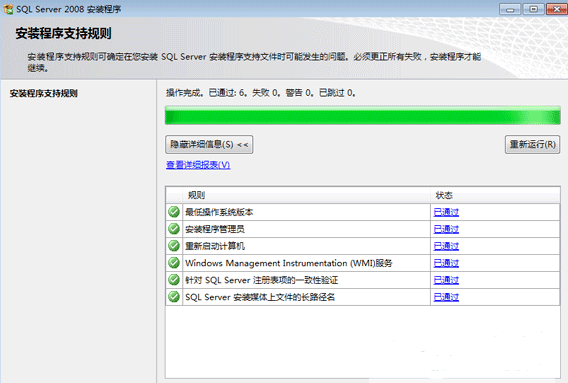The width and height of the screenshot is (568, 383).
Task: Click the 安装程序支持规则 page heading
Action: 63,33
